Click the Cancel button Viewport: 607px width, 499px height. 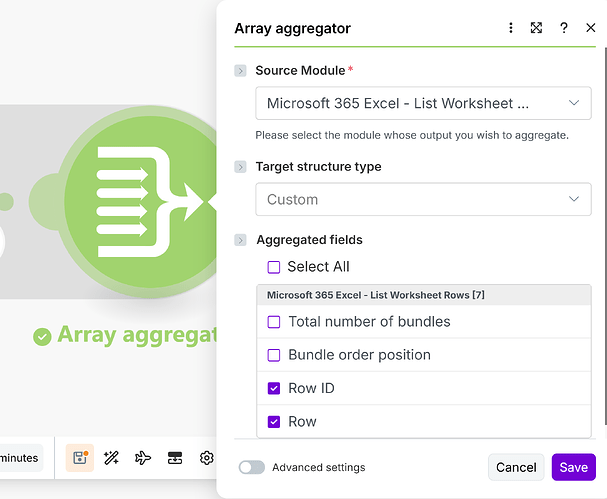pyautogui.click(x=516, y=467)
